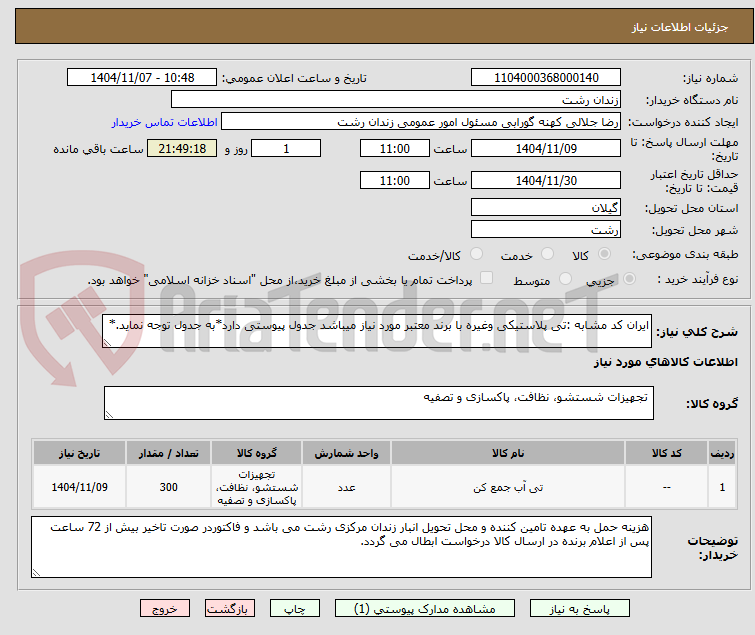Click the unit cell عدد
Screen dimensions: 755x635
pos(347,487)
